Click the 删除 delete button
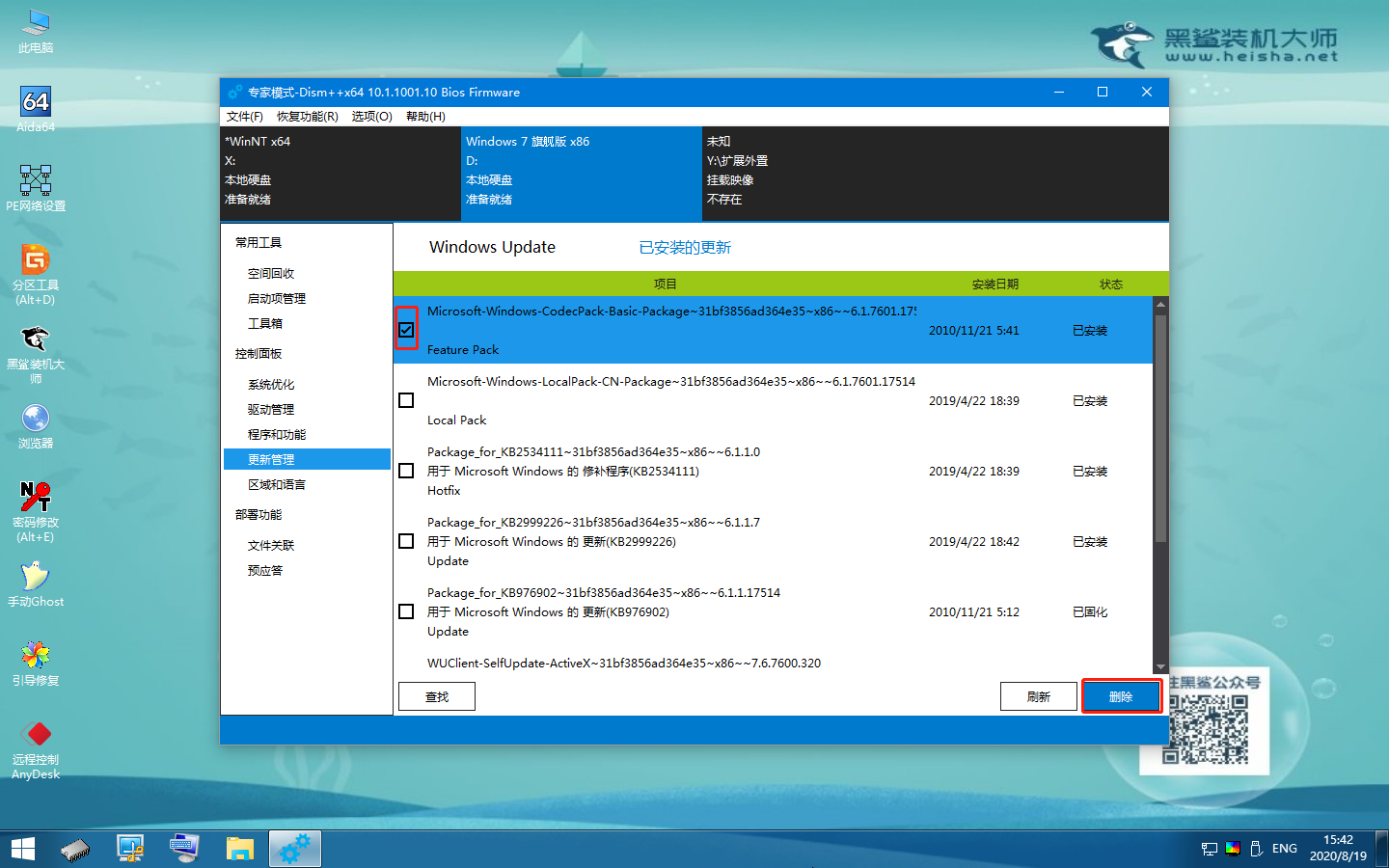 coord(1121,696)
